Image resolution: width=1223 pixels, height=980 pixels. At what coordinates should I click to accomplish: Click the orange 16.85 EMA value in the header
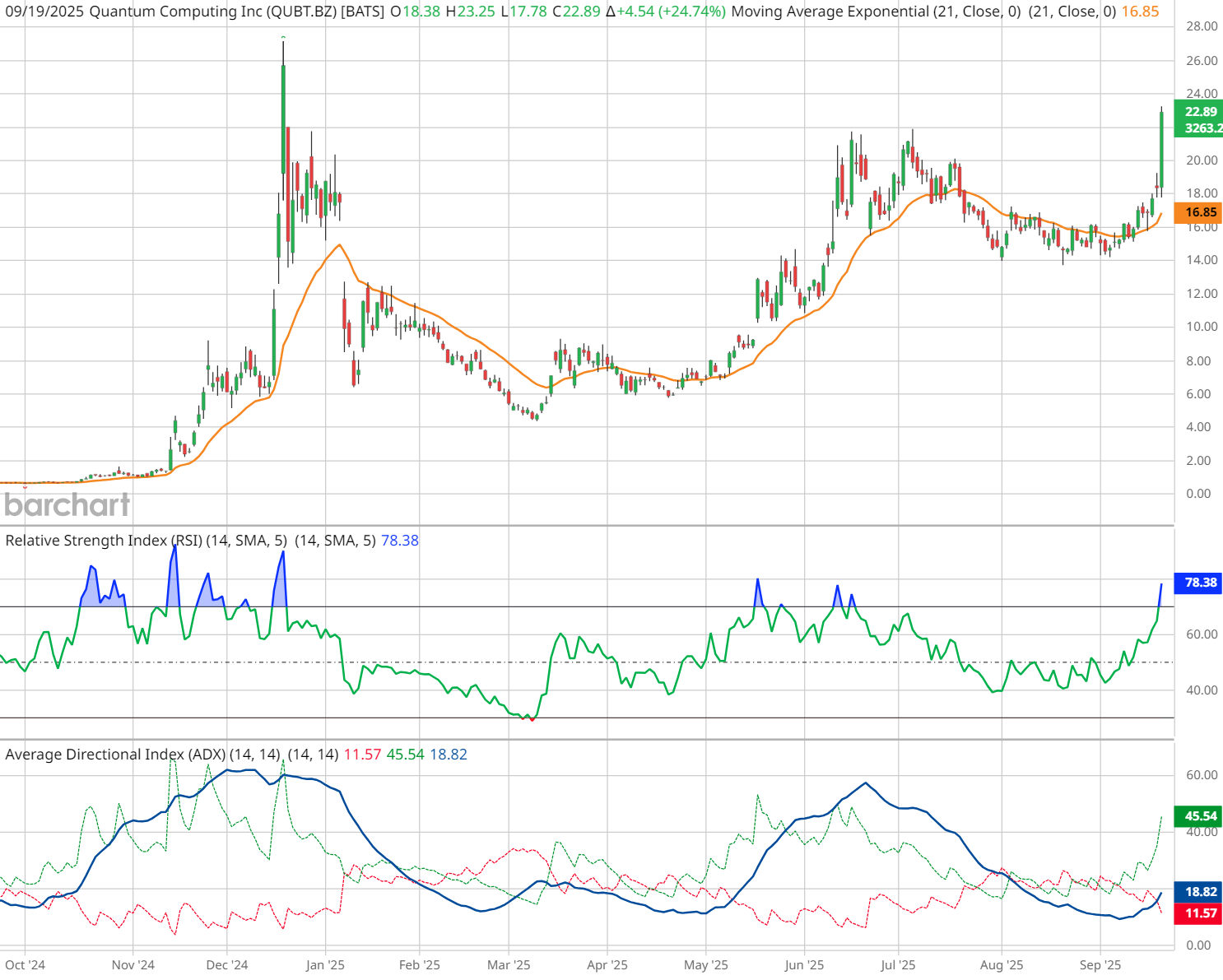(1140, 12)
